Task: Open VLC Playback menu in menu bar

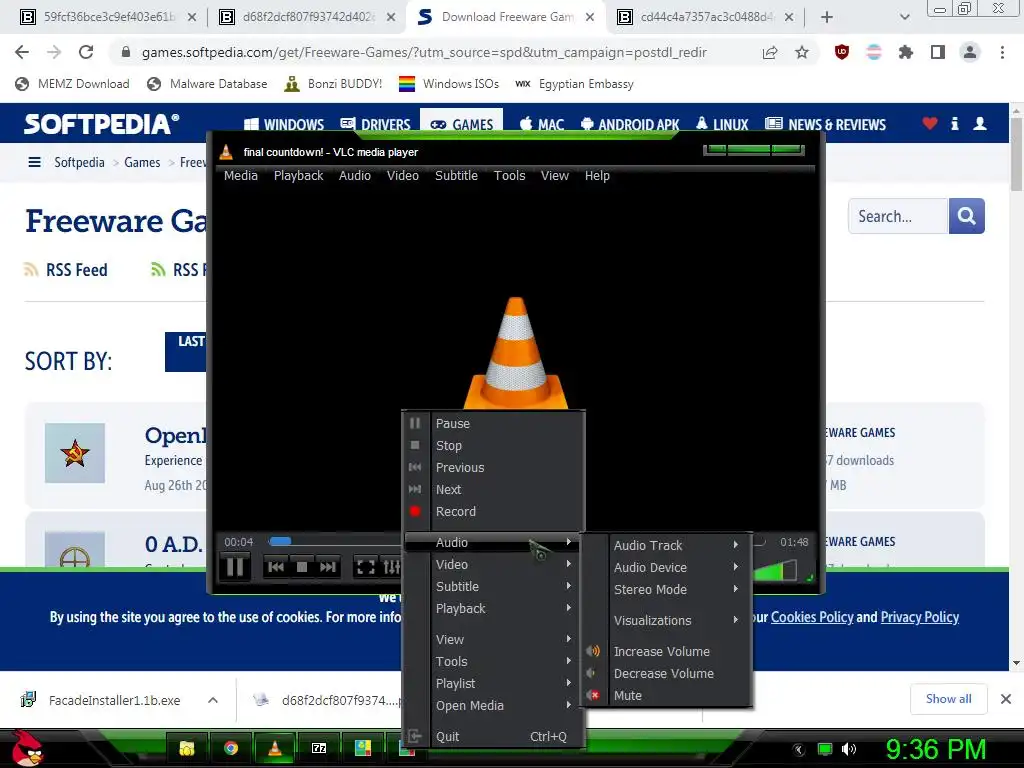Action: (298, 176)
